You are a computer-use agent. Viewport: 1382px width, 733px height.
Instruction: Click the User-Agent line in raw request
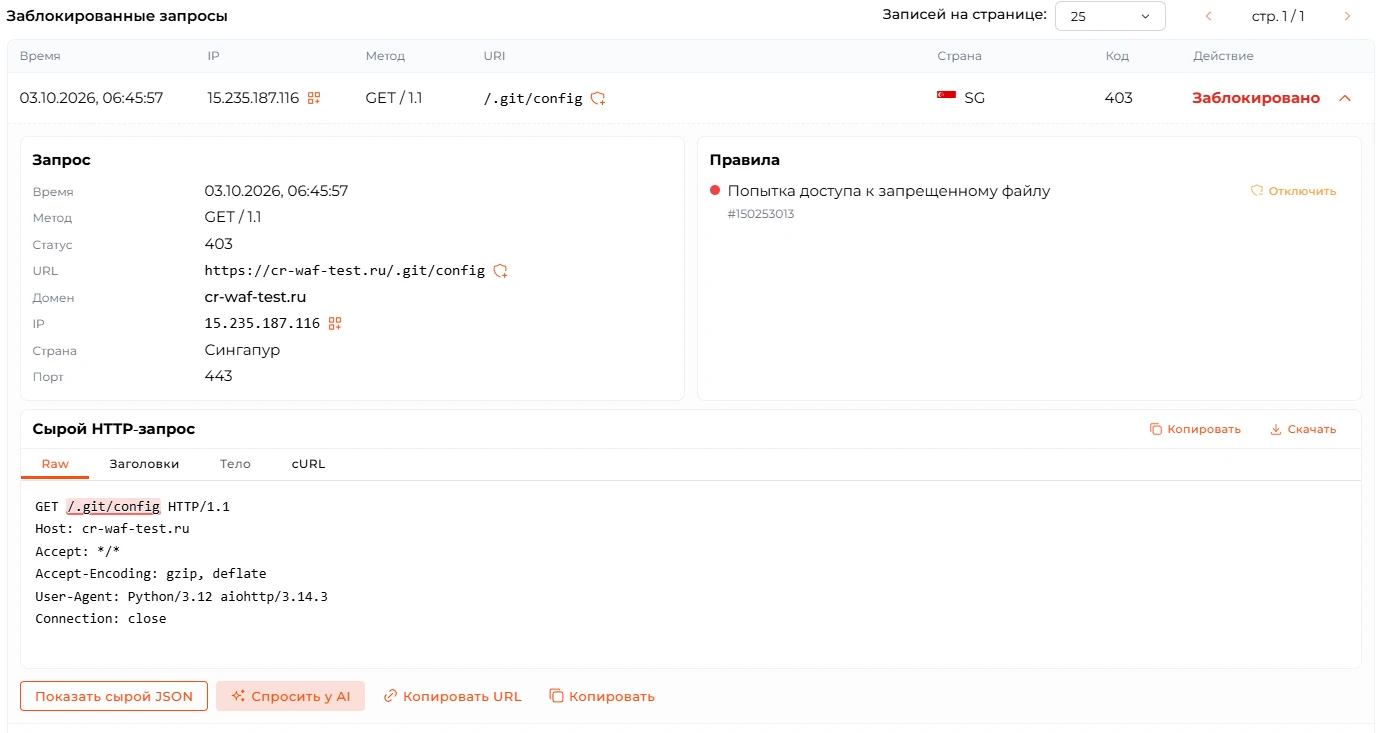pos(181,596)
